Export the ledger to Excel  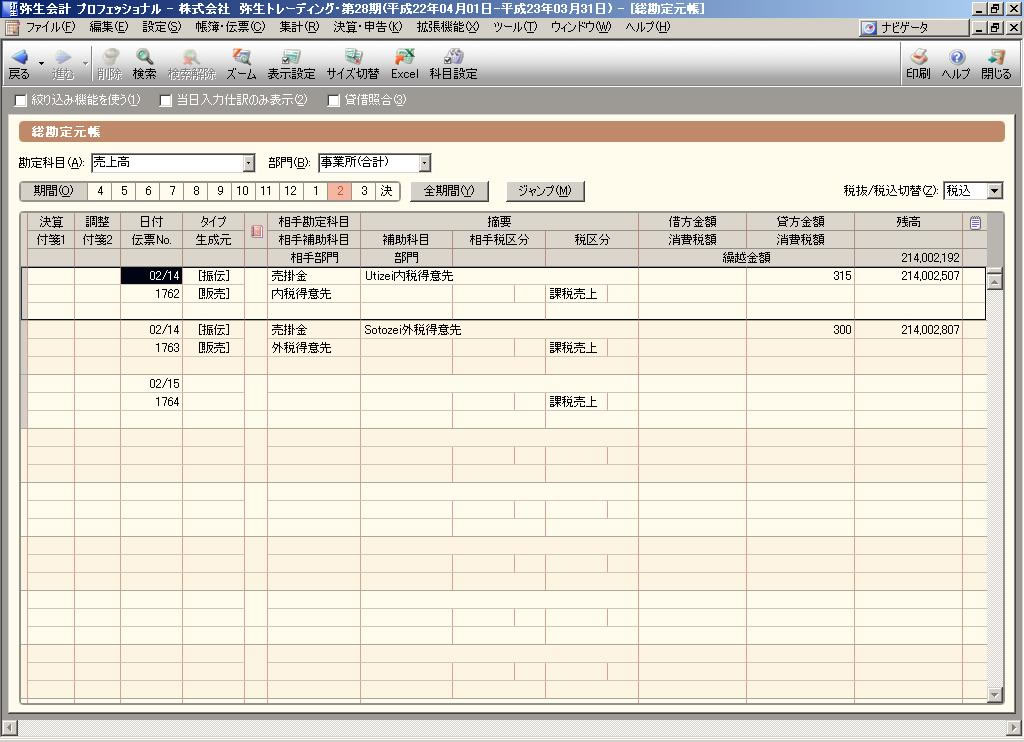(404, 64)
